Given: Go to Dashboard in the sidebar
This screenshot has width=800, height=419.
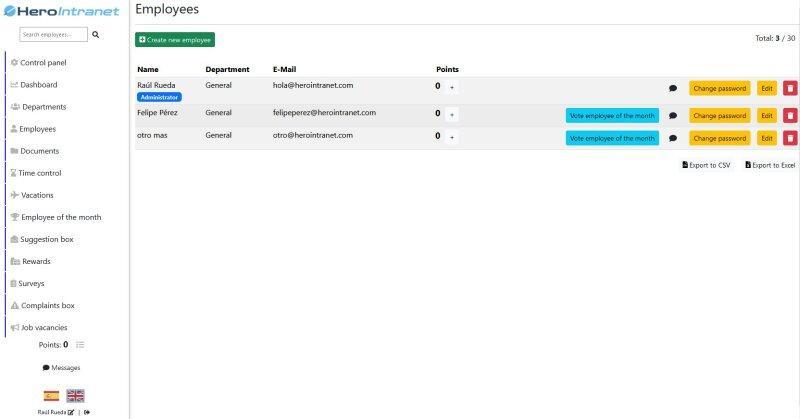Looking at the screenshot, I should 34,85.
